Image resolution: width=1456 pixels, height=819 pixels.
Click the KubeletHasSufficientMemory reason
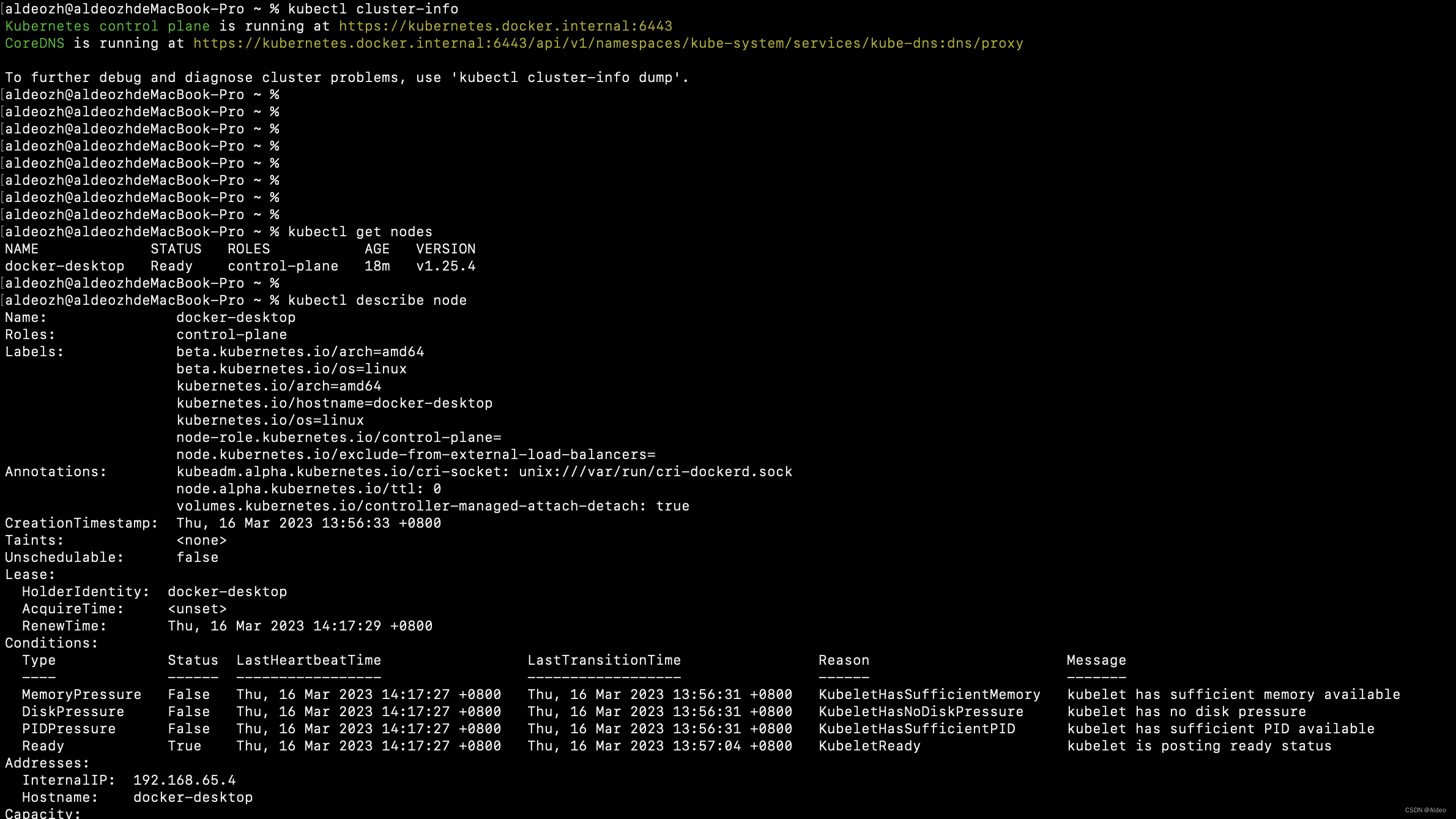click(x=929, y=695)
